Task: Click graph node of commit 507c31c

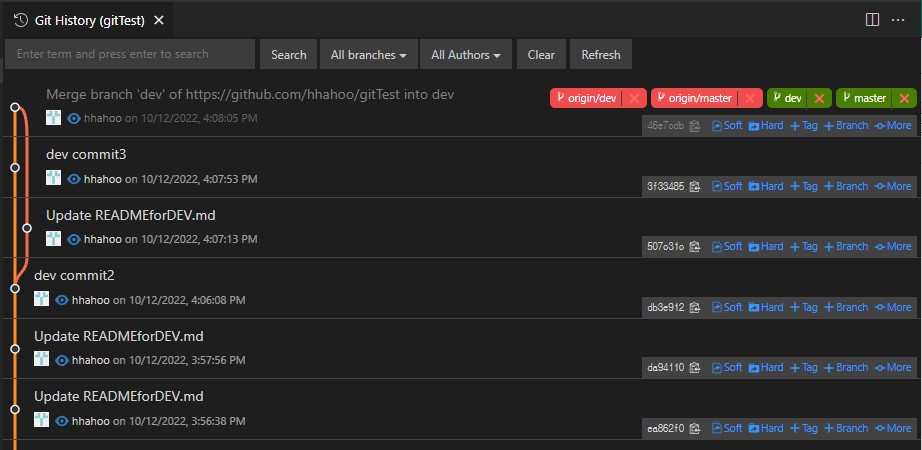Action: coord(26,228)
